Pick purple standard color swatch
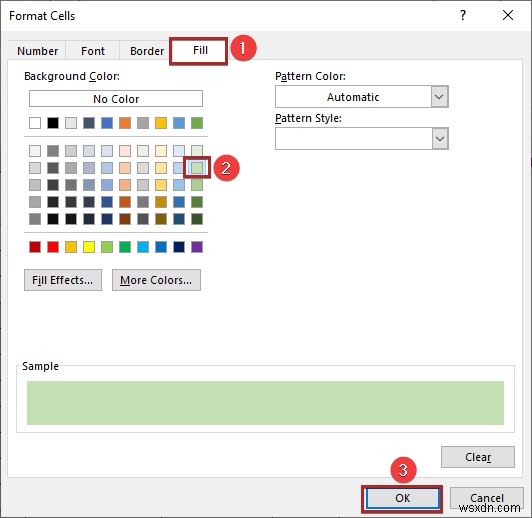532x518 pixels. pyautogui.click(x=197, y=247)
